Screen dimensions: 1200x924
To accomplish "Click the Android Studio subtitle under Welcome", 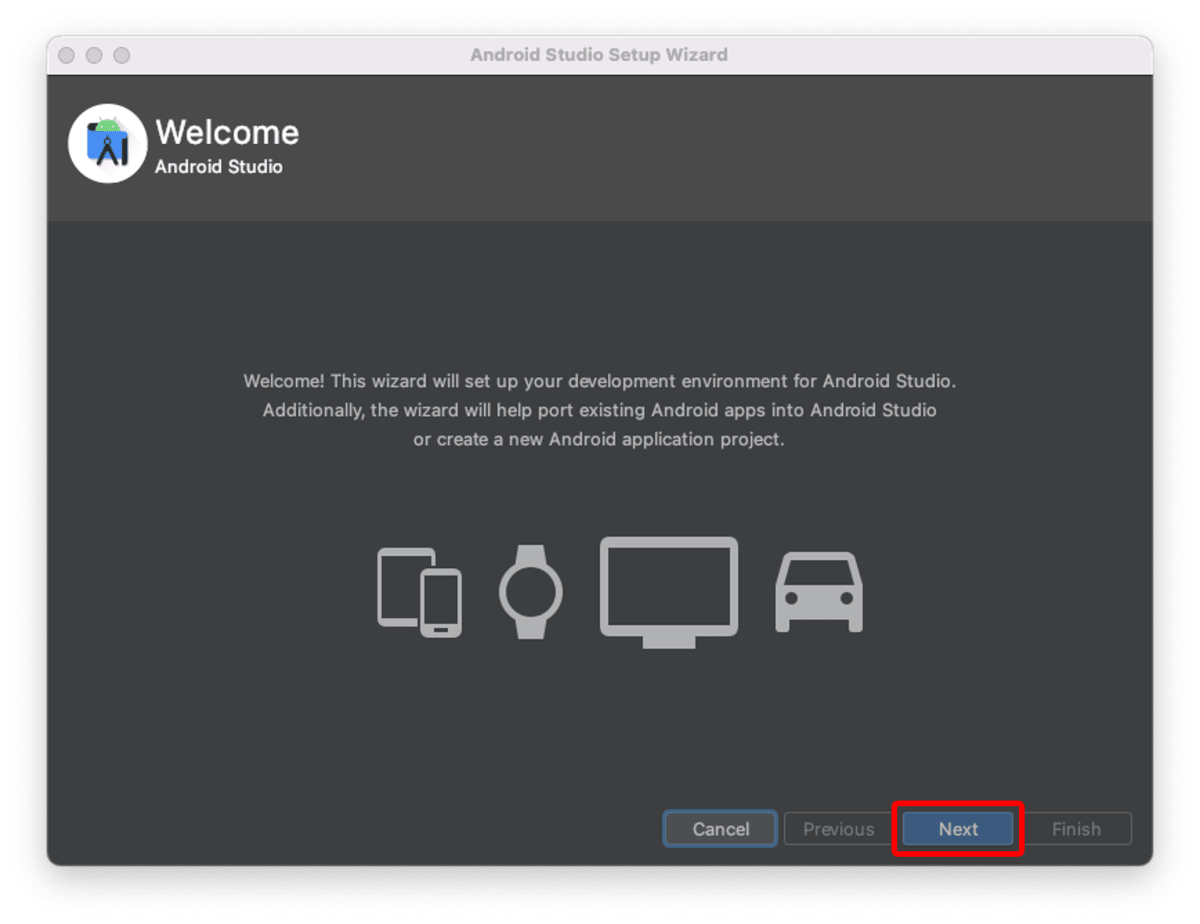I will coord(219,167).
